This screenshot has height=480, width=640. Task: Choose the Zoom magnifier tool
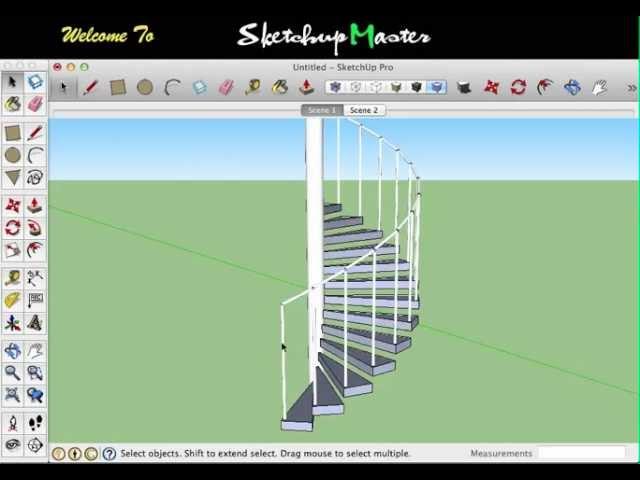(13, 373)
